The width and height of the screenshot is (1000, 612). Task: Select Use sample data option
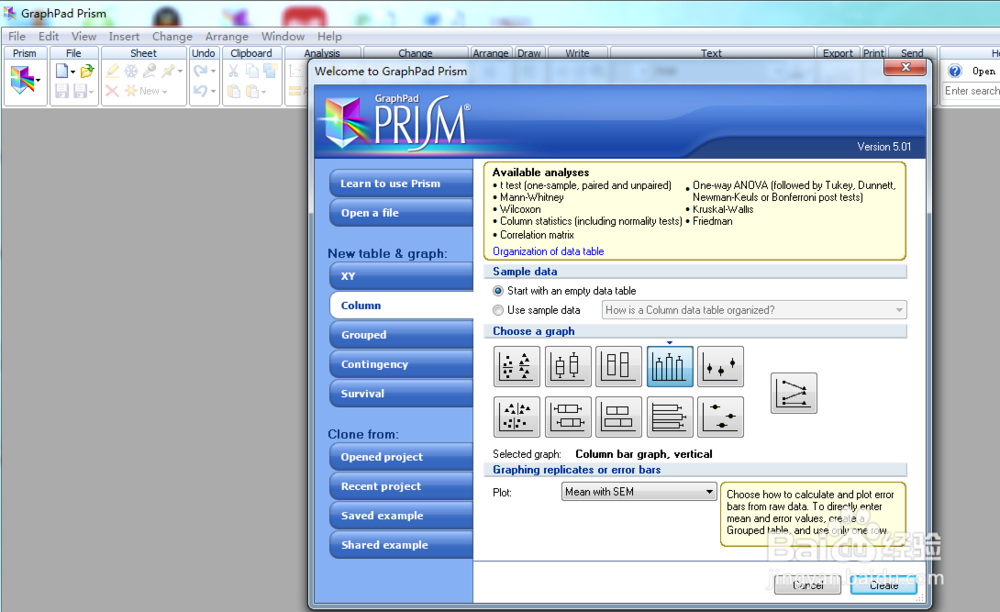pos(498,310)
